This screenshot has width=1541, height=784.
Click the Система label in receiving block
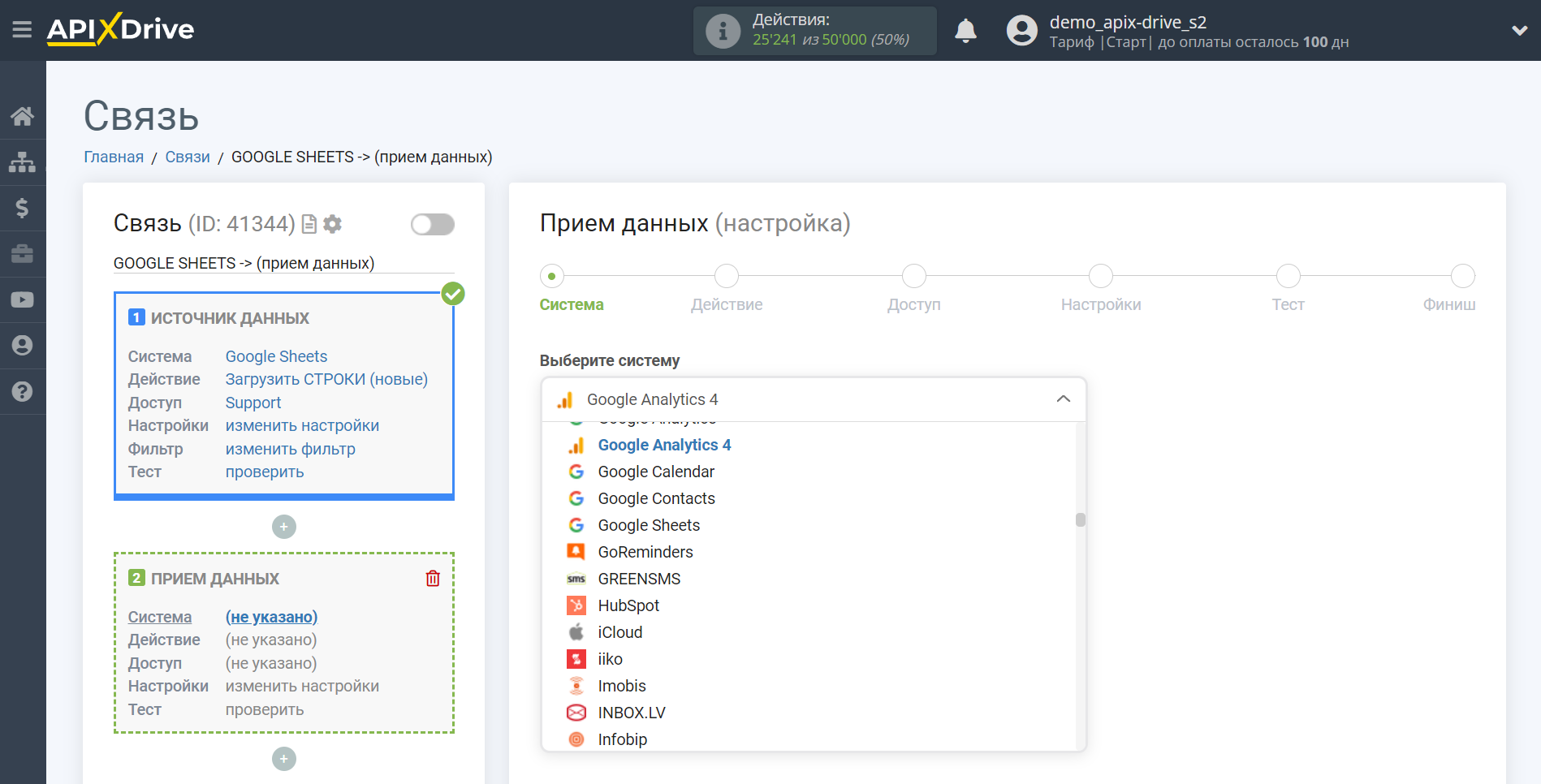pyautogui.click(x=160, y=617)
